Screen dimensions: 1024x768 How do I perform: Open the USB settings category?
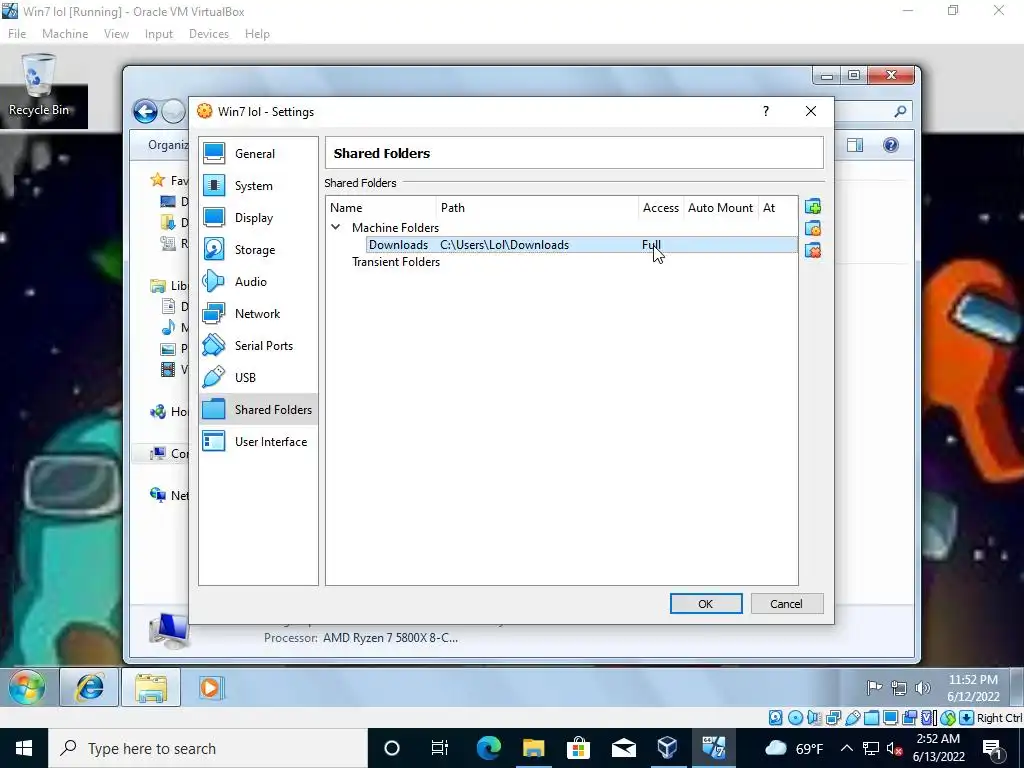click(258, 377)
